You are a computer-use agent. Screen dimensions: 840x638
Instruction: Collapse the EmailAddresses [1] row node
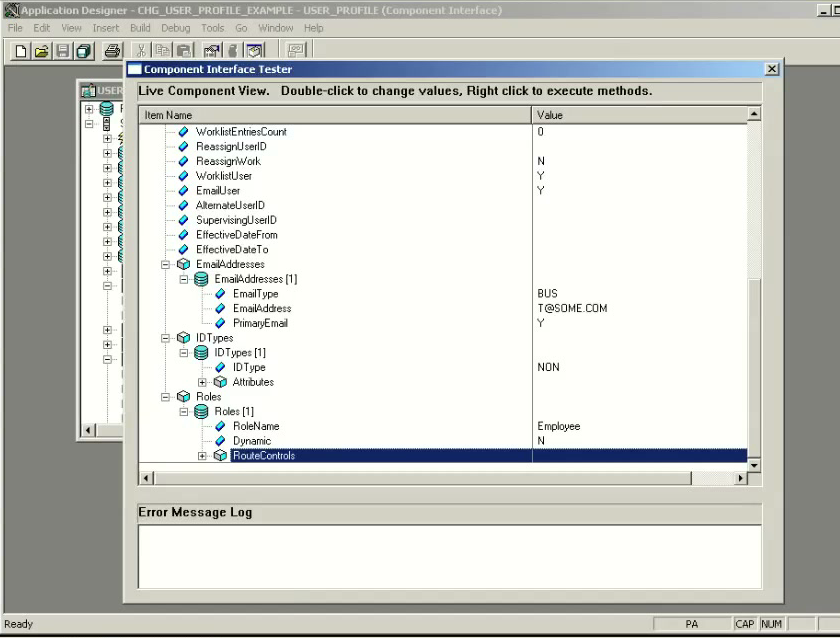point(184,279)
